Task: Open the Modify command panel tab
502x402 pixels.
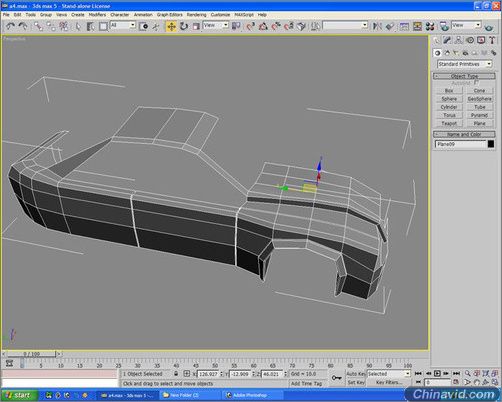Action: [447, 40]
